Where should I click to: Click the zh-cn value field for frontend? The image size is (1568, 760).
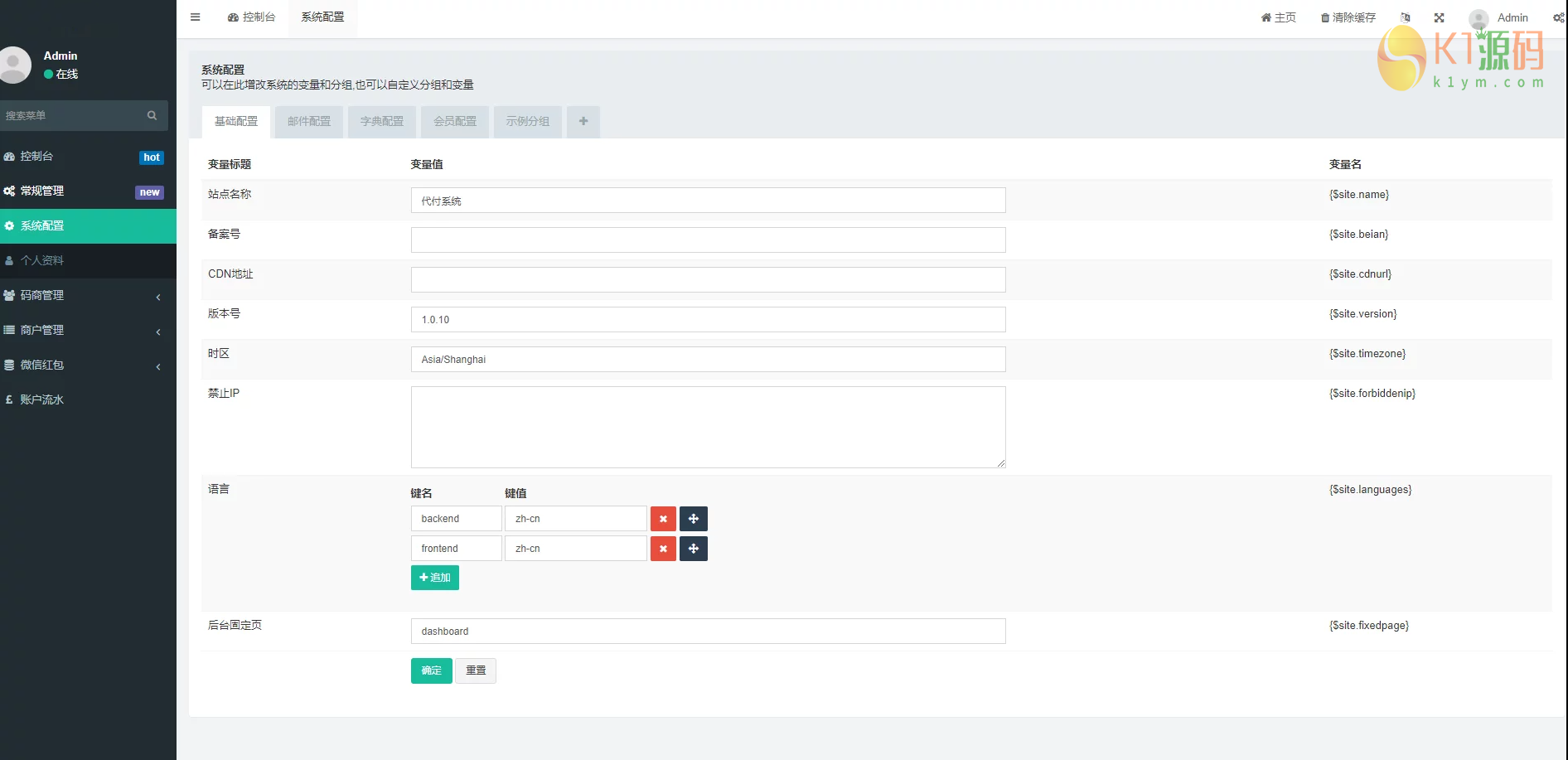pyautogui.click(x=576, y=549)
